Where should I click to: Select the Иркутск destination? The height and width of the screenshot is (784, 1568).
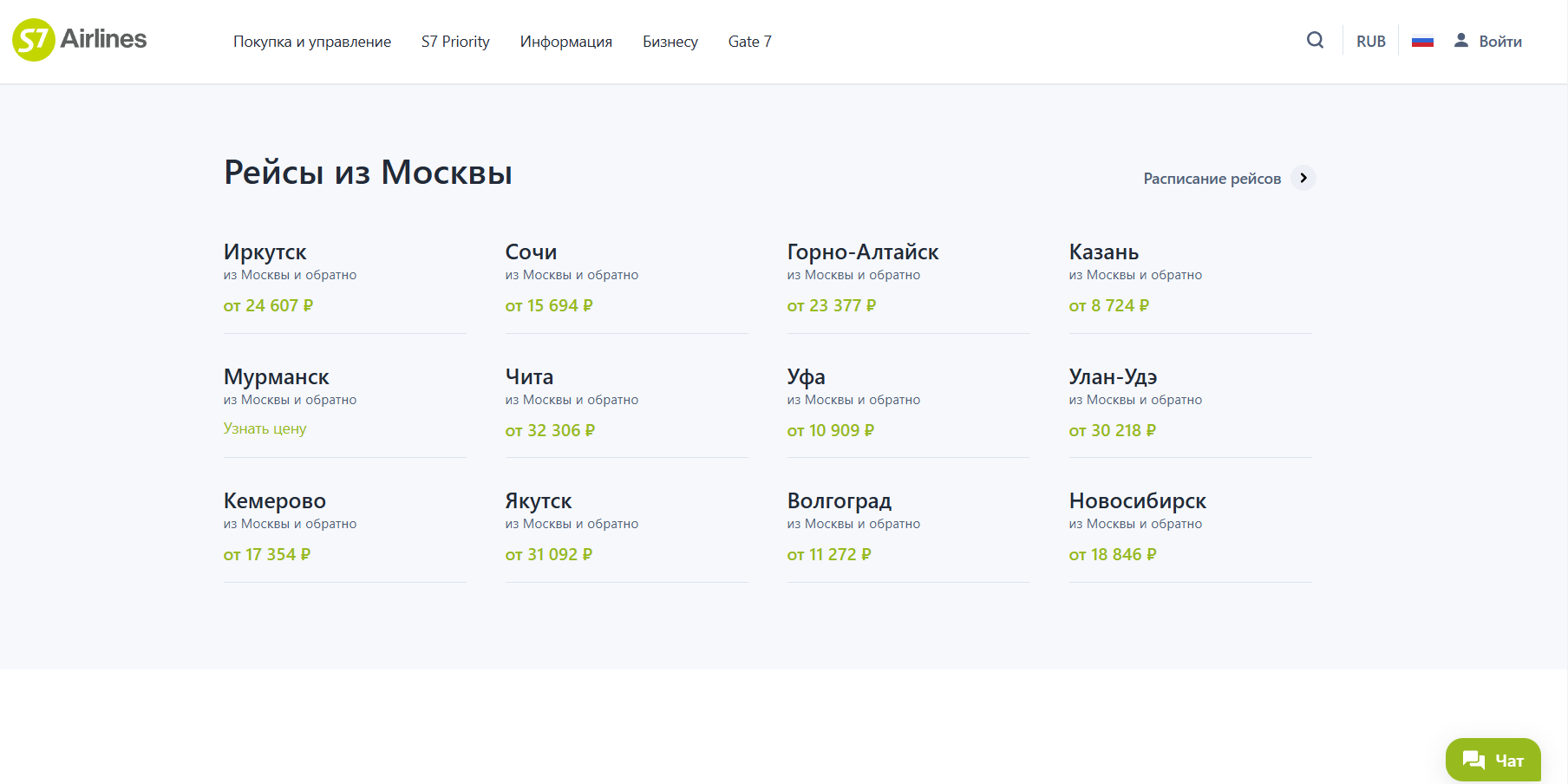(x=265, y=252)
